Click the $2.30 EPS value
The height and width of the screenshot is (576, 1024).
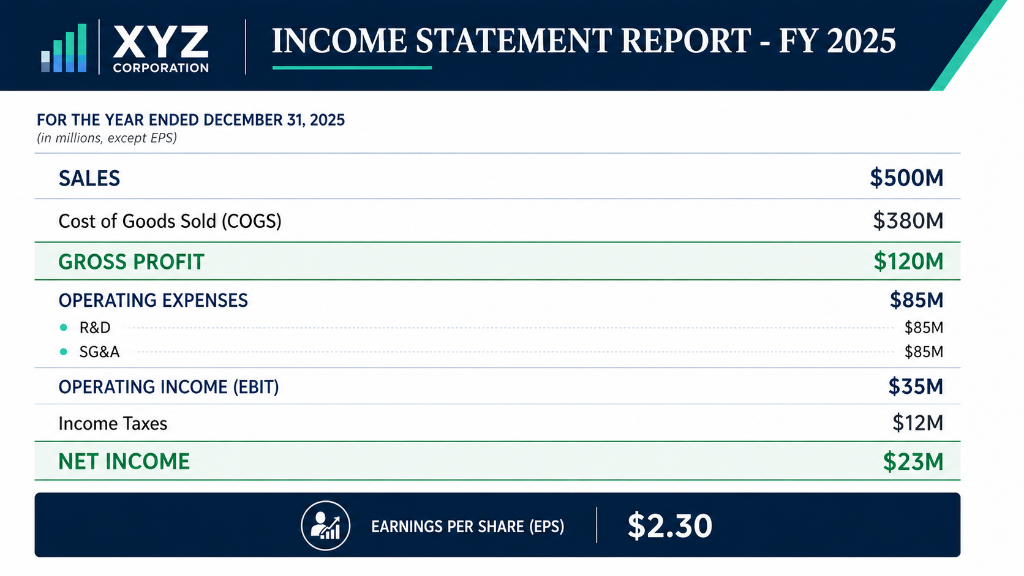pyautogui.click(x=669, y=526)
